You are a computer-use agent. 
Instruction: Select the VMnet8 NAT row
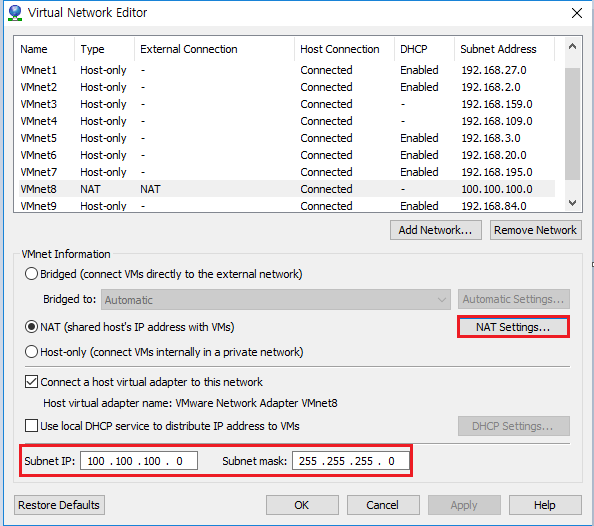coord(287,189)
